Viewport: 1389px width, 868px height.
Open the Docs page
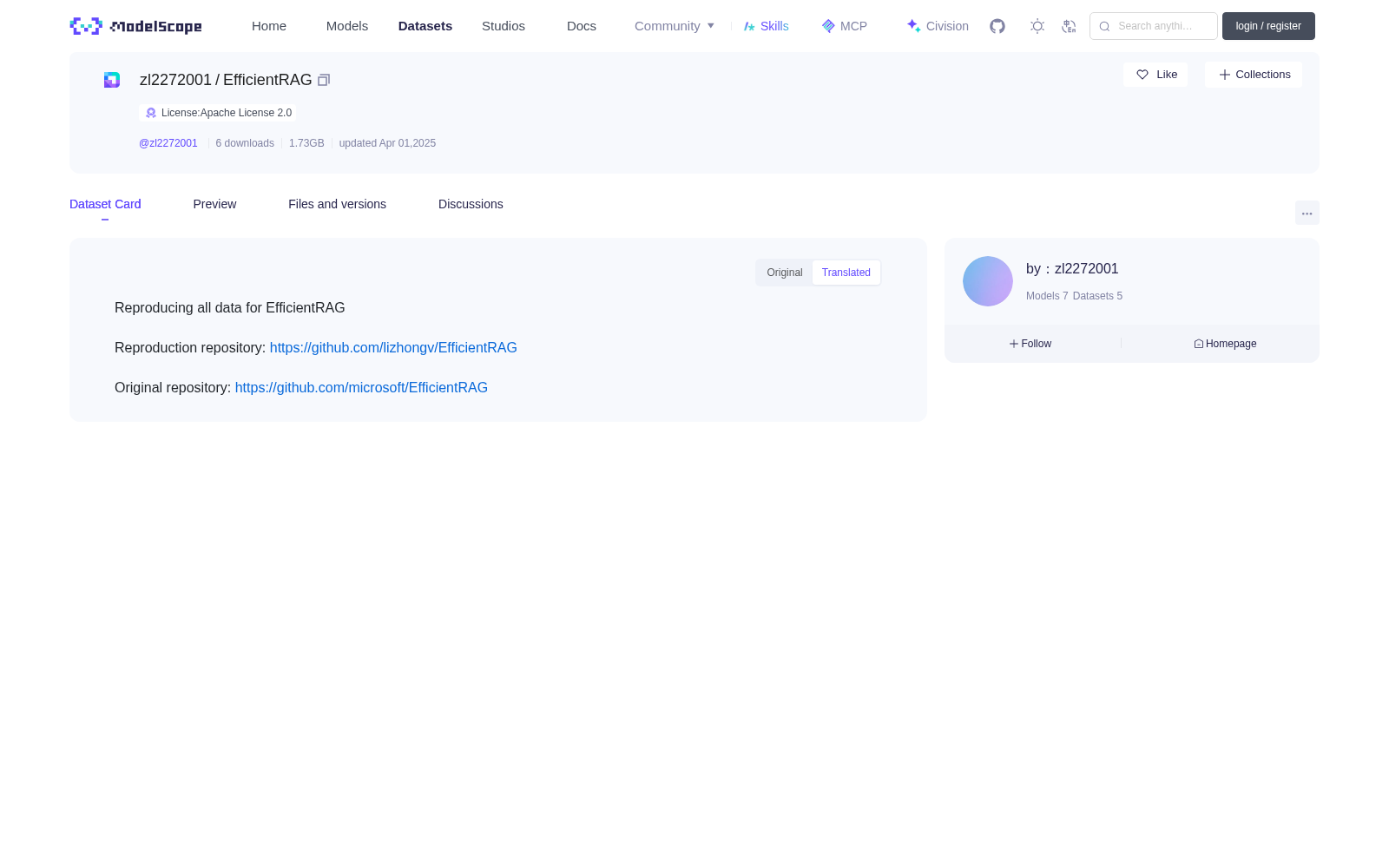pyautogui.click(x=582, y=26)
